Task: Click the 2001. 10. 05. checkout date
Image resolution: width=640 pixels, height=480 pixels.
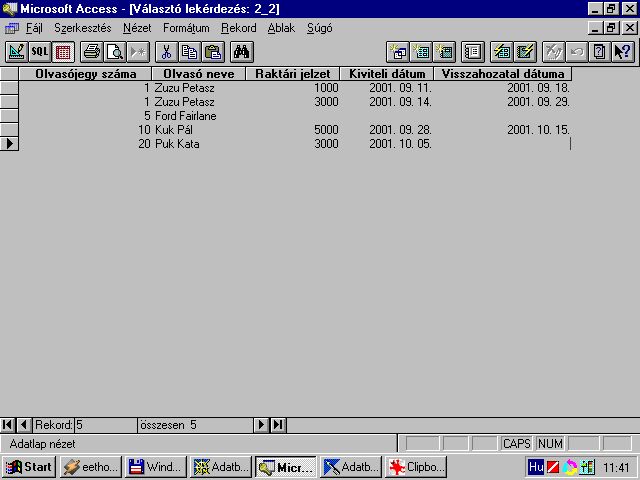Action: click(387, 144)
